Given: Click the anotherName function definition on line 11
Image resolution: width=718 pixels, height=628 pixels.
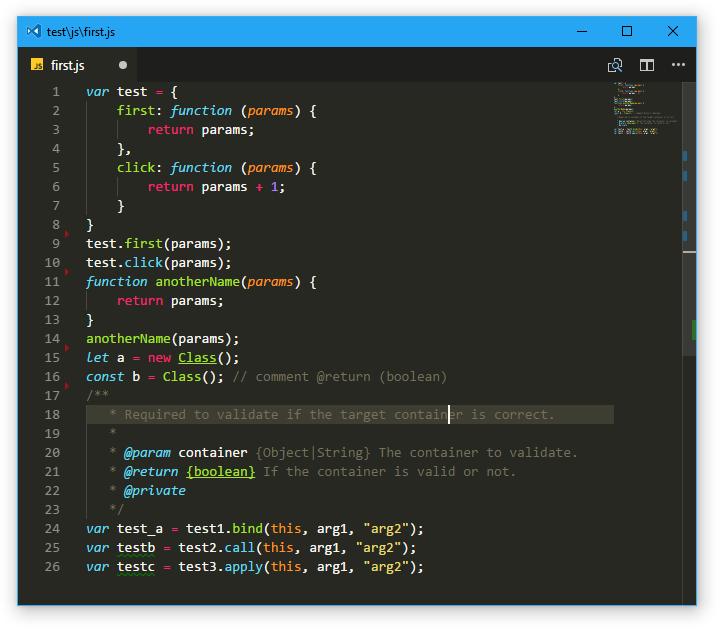Looking at the screenshot, I should pyautogui.click(x=197, y=282).
